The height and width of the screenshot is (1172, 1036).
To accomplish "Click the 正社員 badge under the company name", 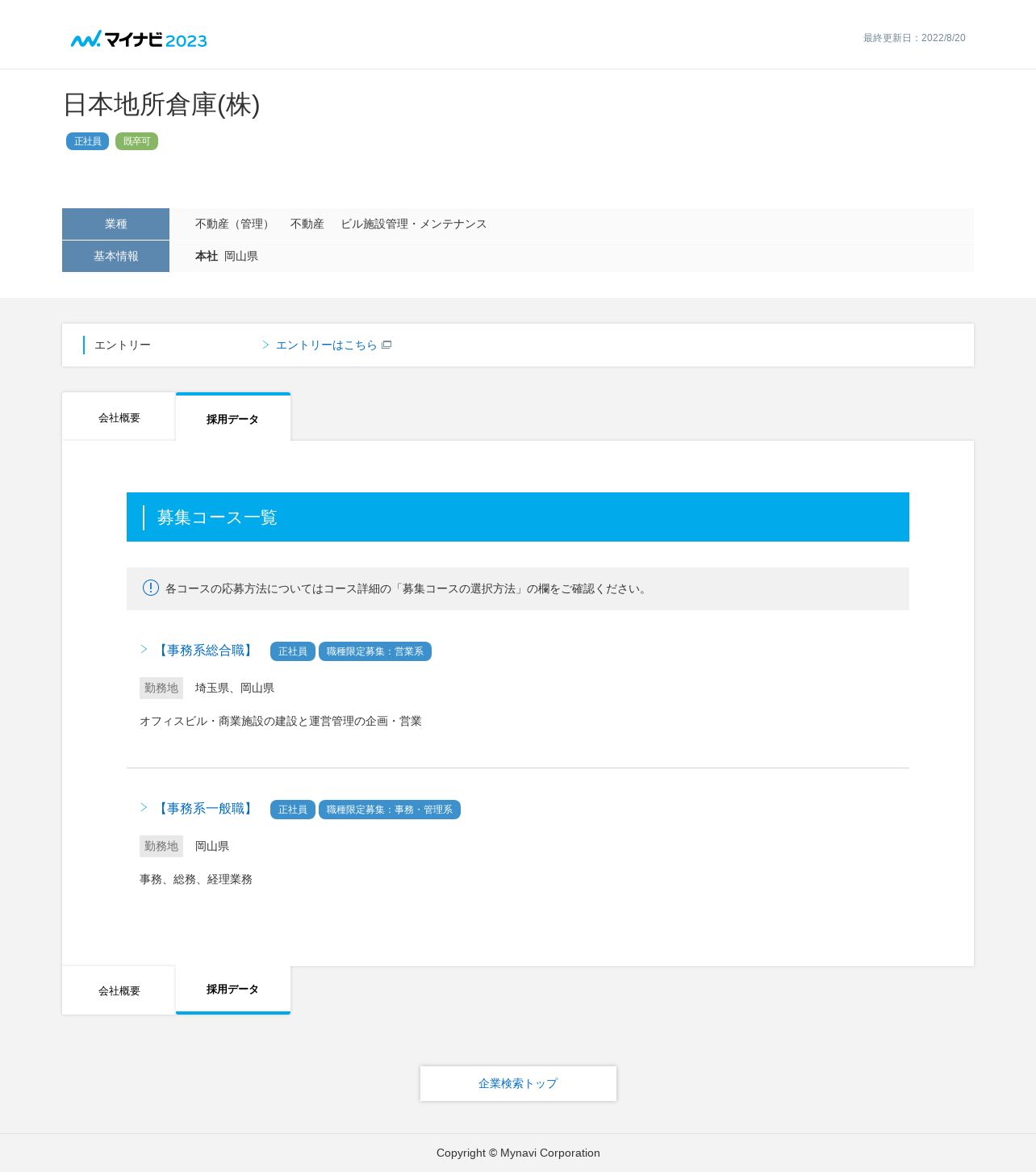I will (87, 141).
